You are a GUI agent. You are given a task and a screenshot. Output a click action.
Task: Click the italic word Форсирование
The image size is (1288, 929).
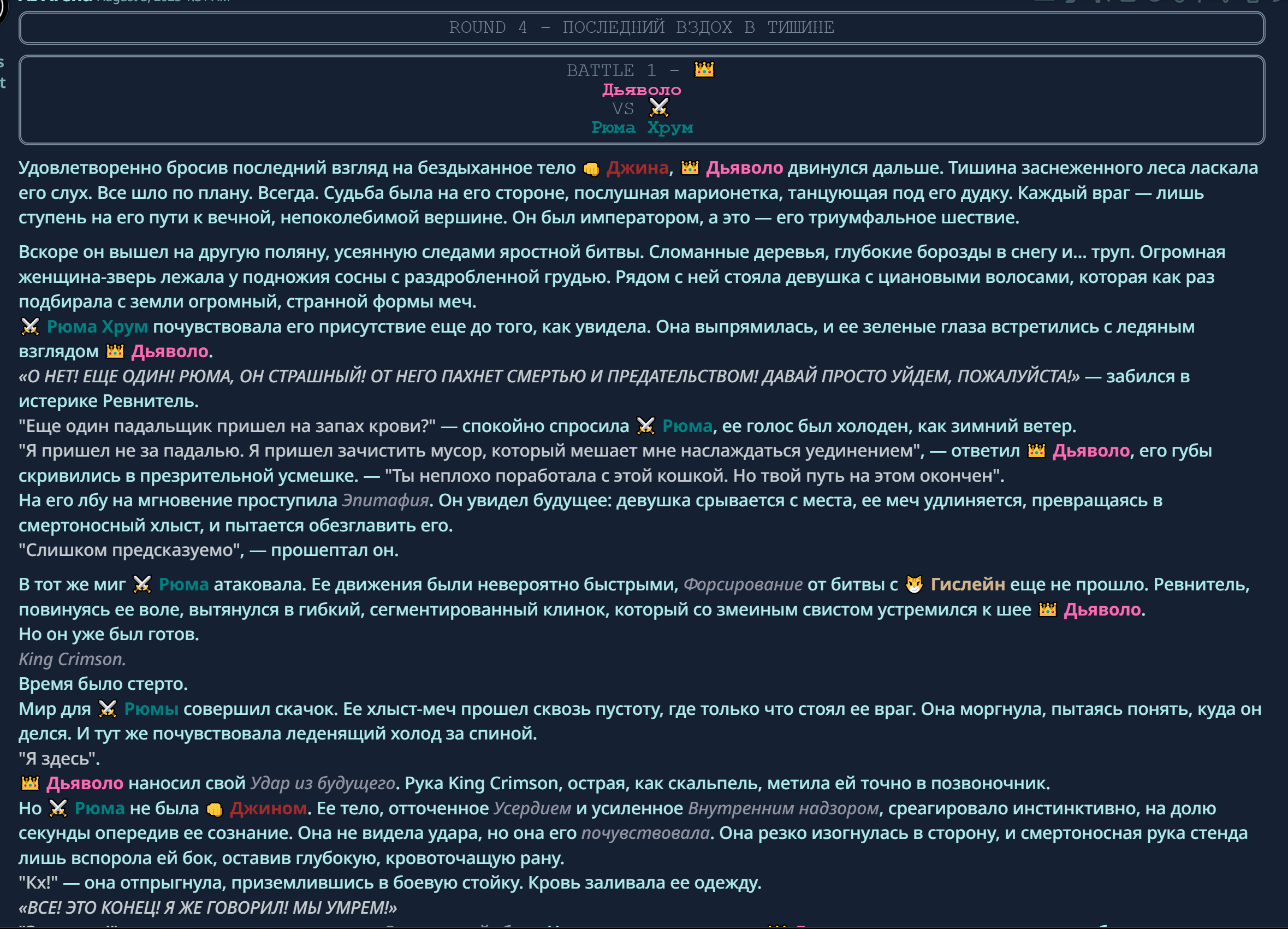(x=743, y=584)
